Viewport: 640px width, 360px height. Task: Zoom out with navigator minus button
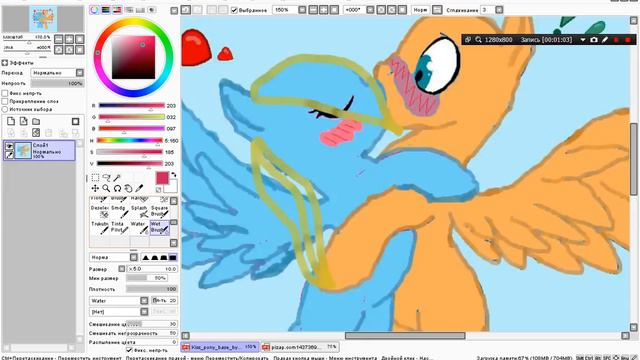[x=59, y=39]
